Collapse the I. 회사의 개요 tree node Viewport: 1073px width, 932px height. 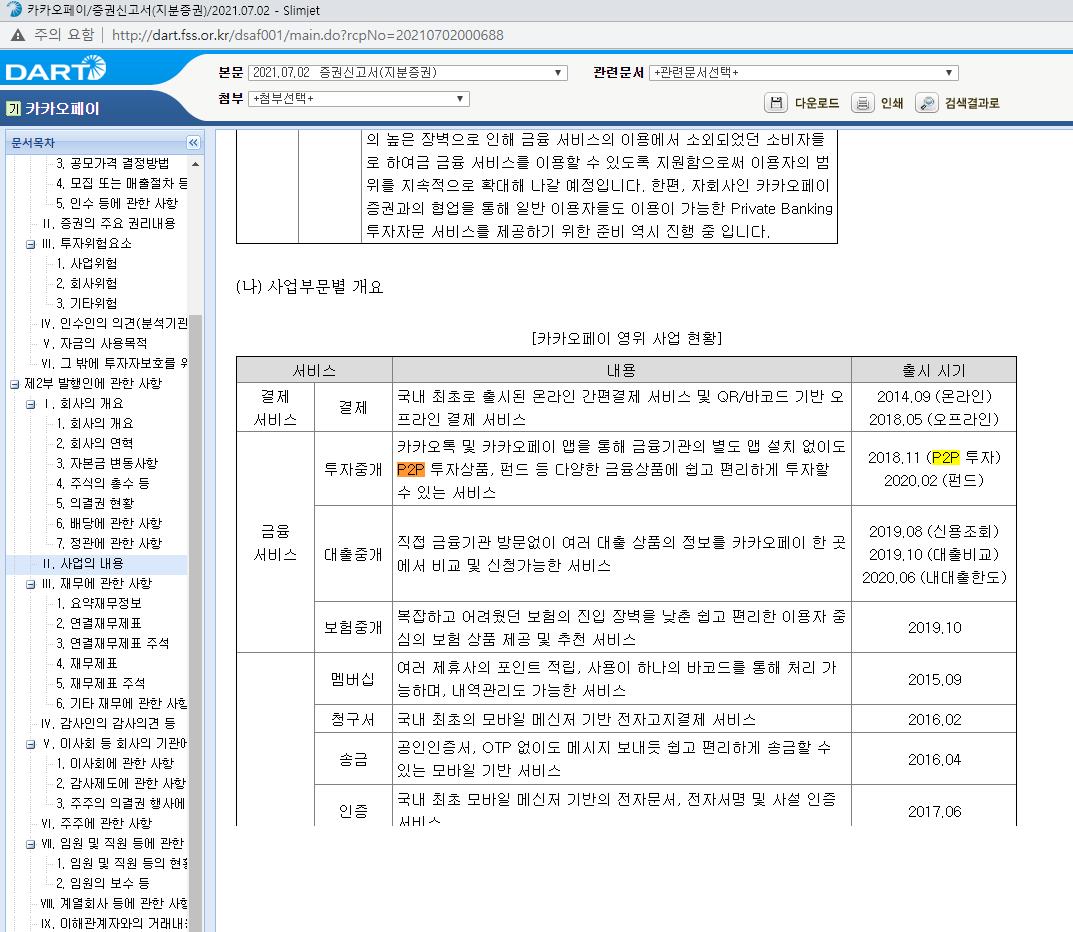tap(30, 404)
